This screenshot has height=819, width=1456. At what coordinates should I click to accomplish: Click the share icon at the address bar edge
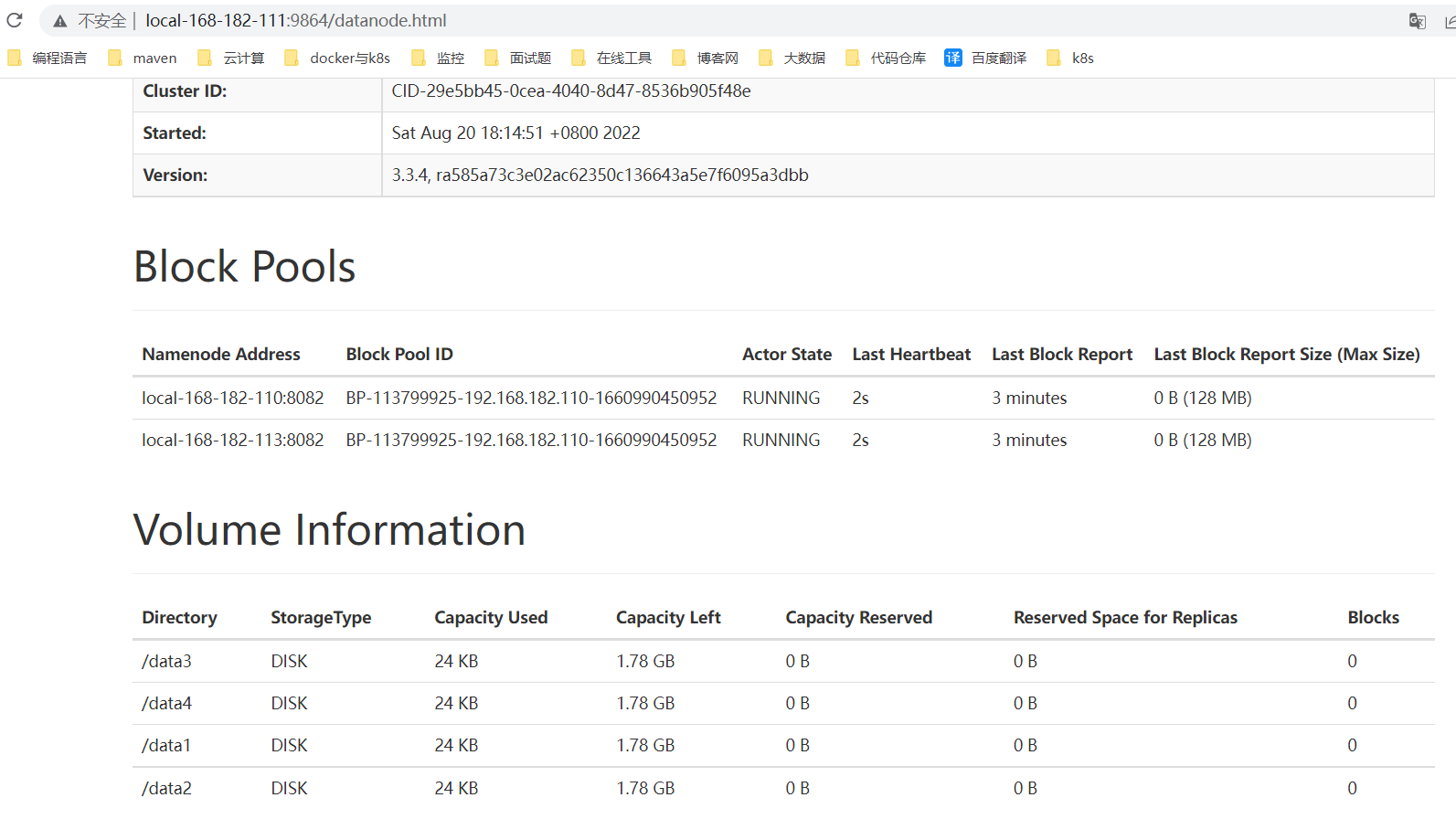click(1450, 21)
